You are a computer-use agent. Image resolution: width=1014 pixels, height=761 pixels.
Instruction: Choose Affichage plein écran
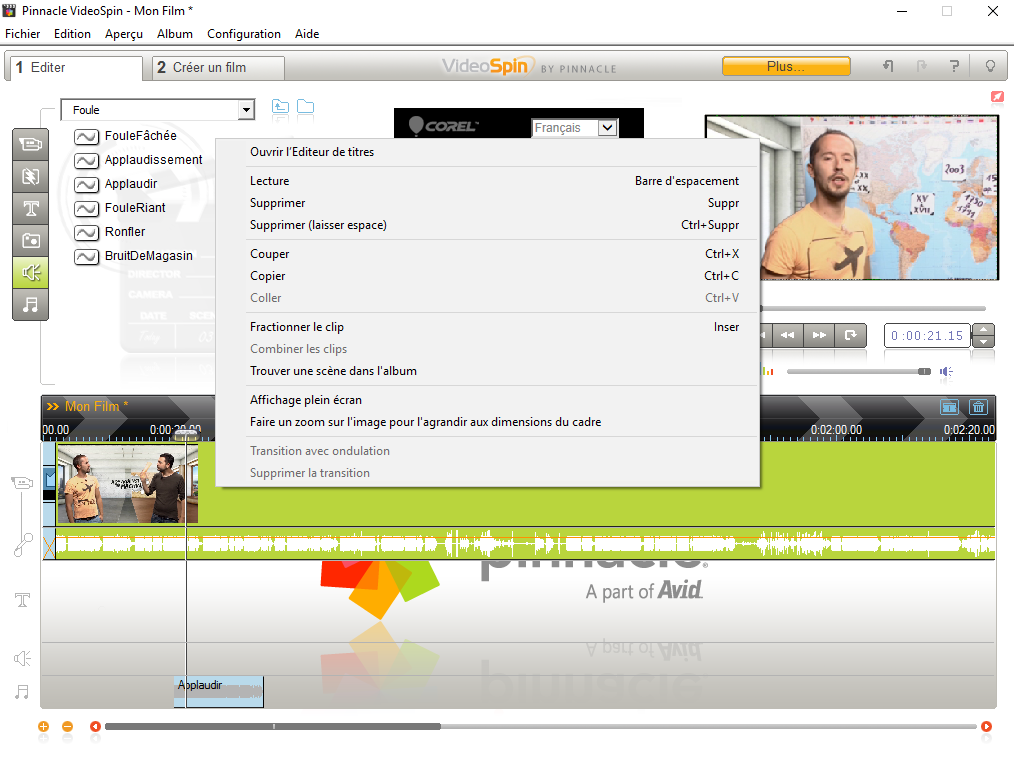(487, 400)
